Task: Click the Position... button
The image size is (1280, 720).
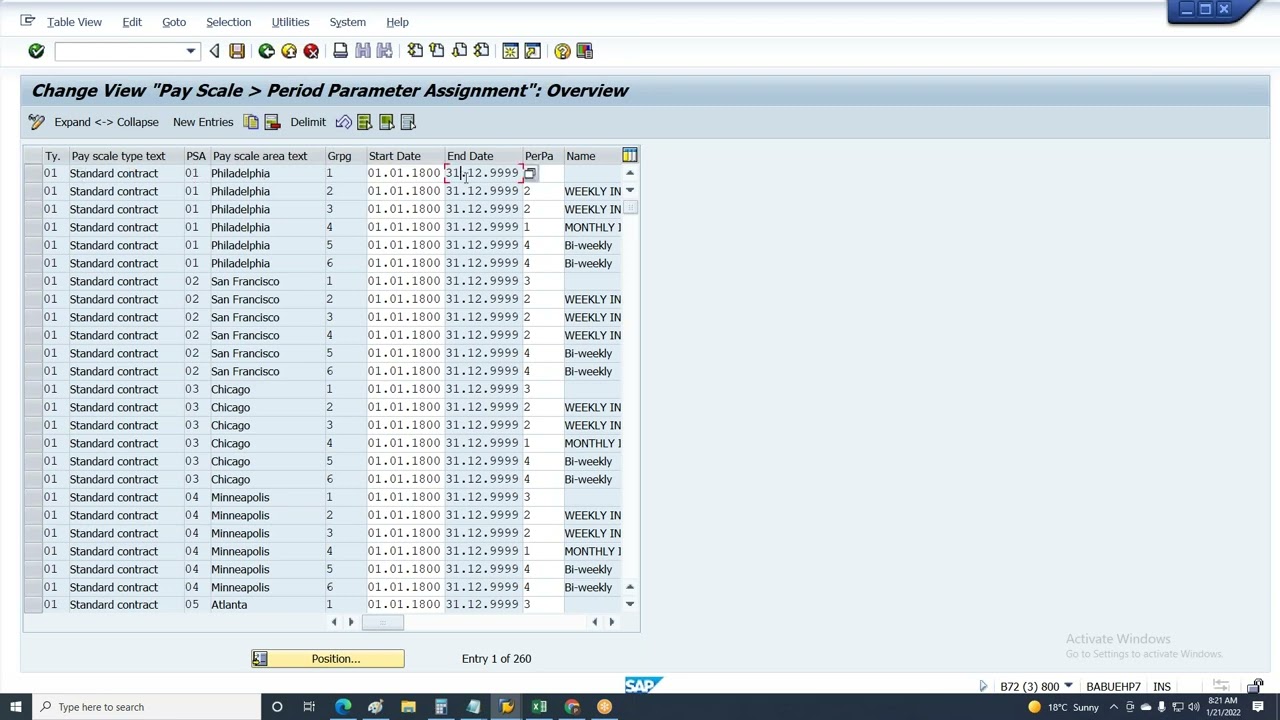Action: [x=328, y=659]
